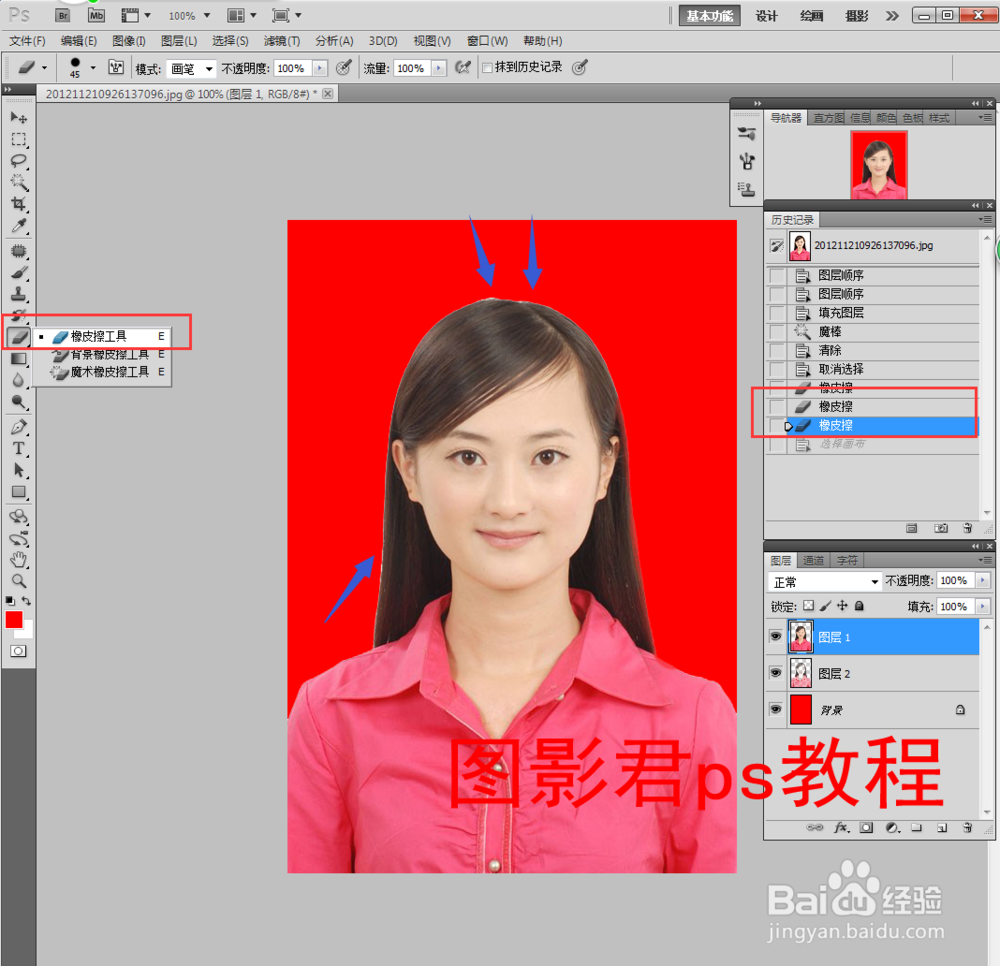
Task: Switch to 摄影 workspace
Action: click(x=857, y=16)
